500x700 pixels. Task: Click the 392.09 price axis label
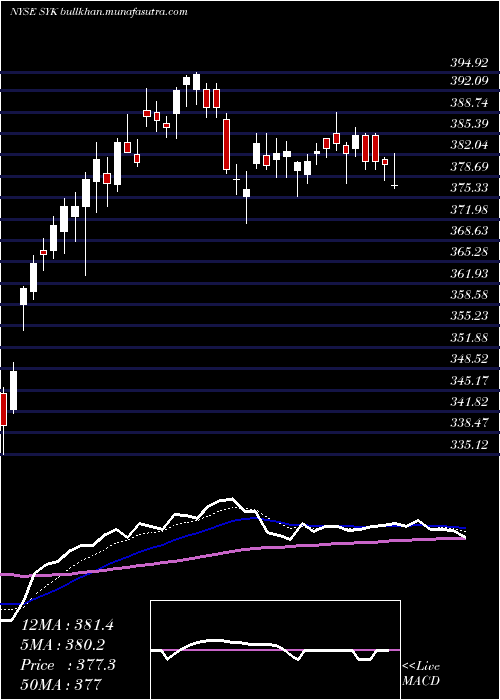(x=469, y=82)
